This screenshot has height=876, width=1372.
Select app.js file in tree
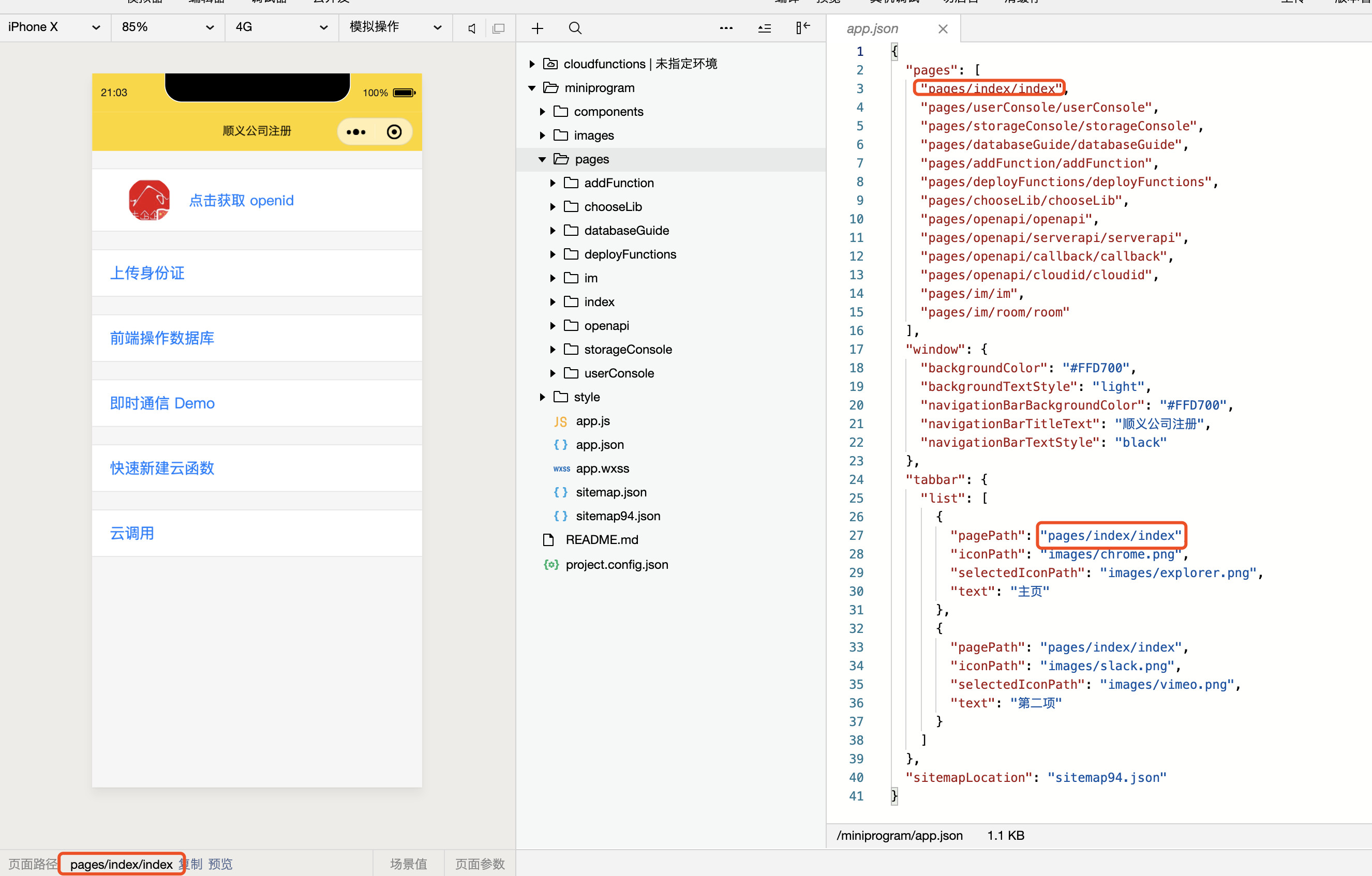pos(592,421)
